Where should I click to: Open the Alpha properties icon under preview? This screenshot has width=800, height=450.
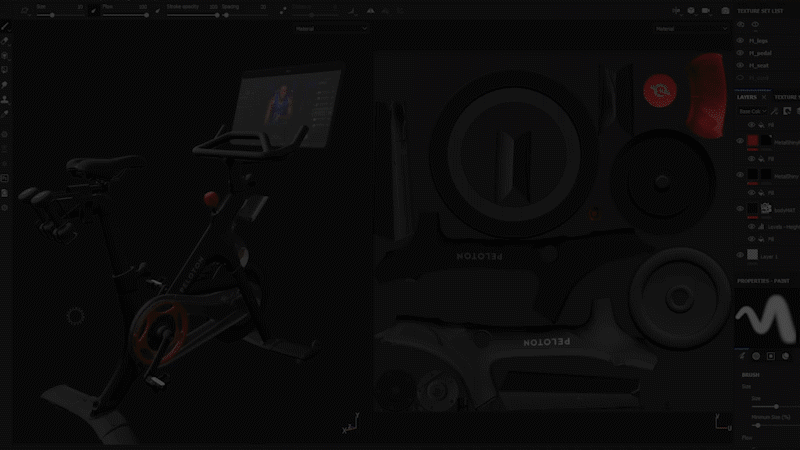(x=756, y=356)
